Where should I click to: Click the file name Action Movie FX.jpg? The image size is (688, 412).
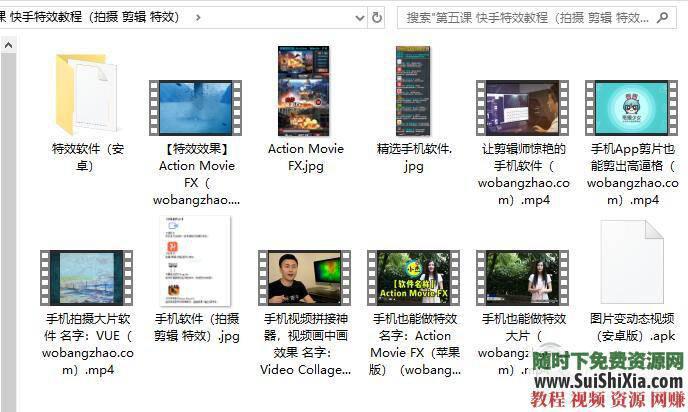click(x=306, y=157)
